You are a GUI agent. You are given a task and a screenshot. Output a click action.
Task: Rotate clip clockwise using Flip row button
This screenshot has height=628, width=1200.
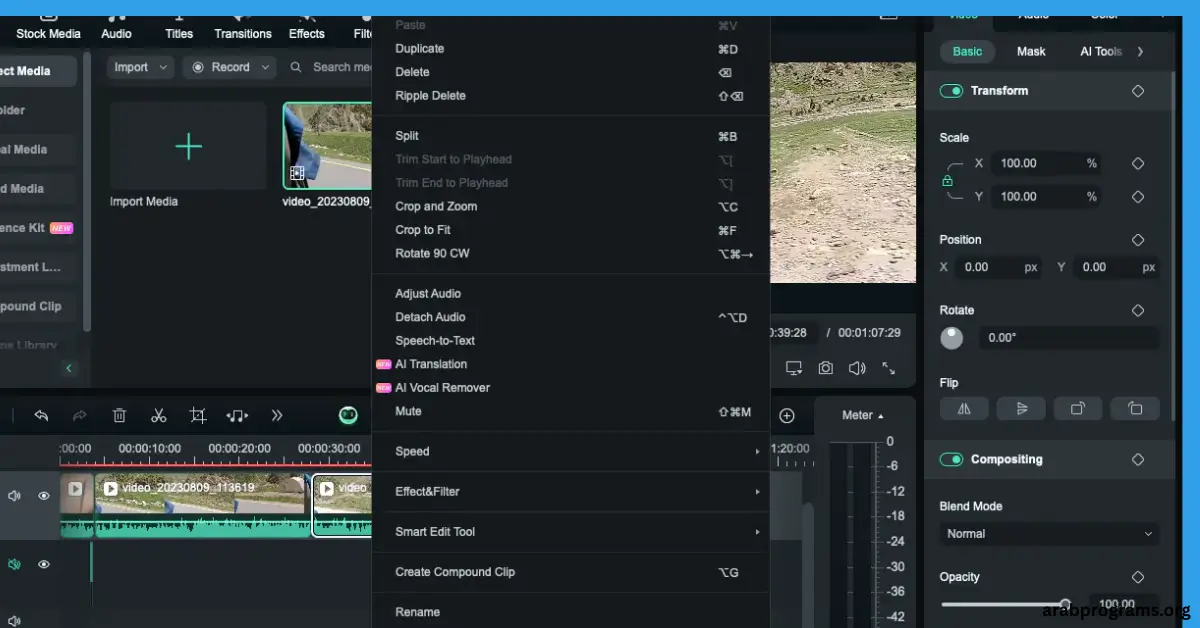point(1078,408)
